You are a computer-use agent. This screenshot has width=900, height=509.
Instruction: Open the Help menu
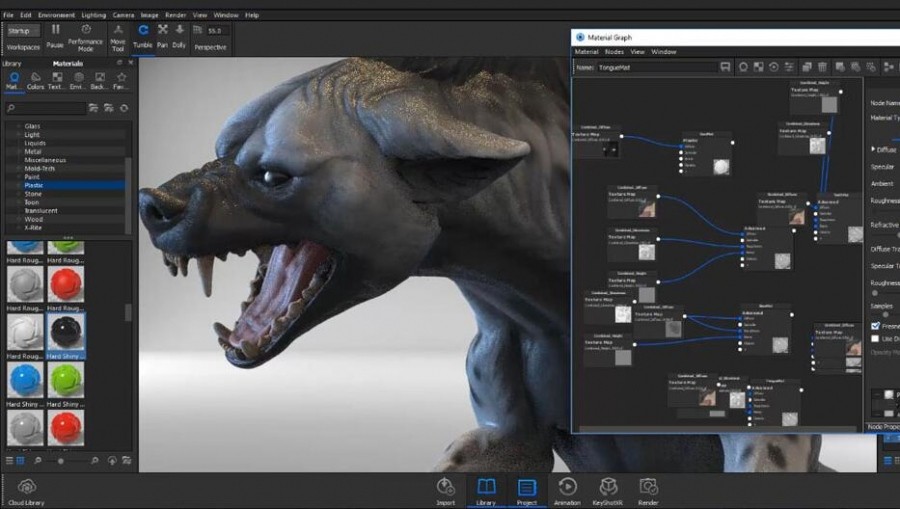click(252, 15)
